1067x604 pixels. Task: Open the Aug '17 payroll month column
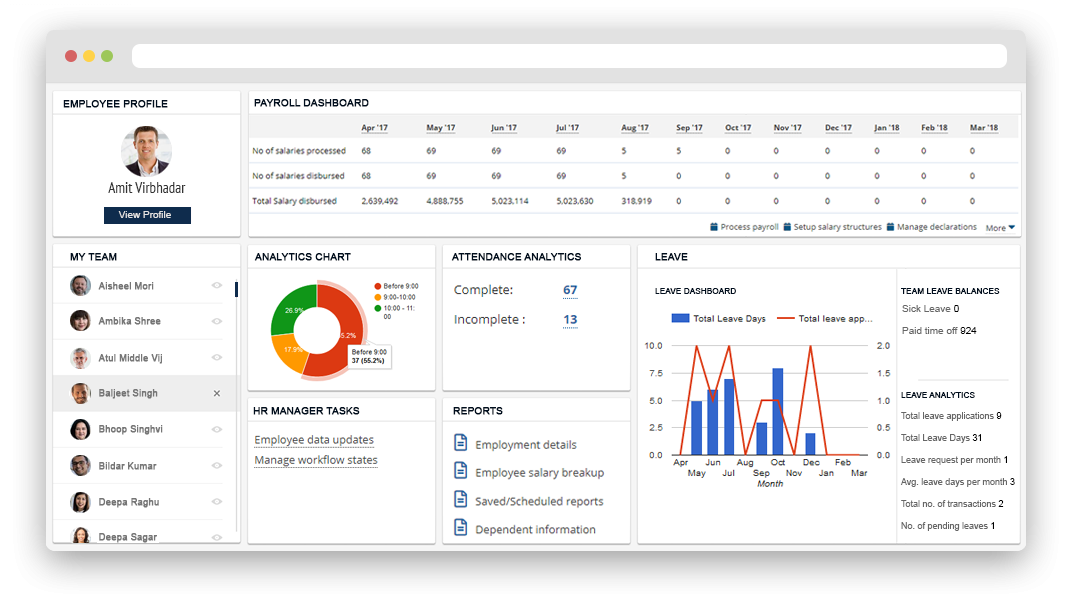click(634, 128)
